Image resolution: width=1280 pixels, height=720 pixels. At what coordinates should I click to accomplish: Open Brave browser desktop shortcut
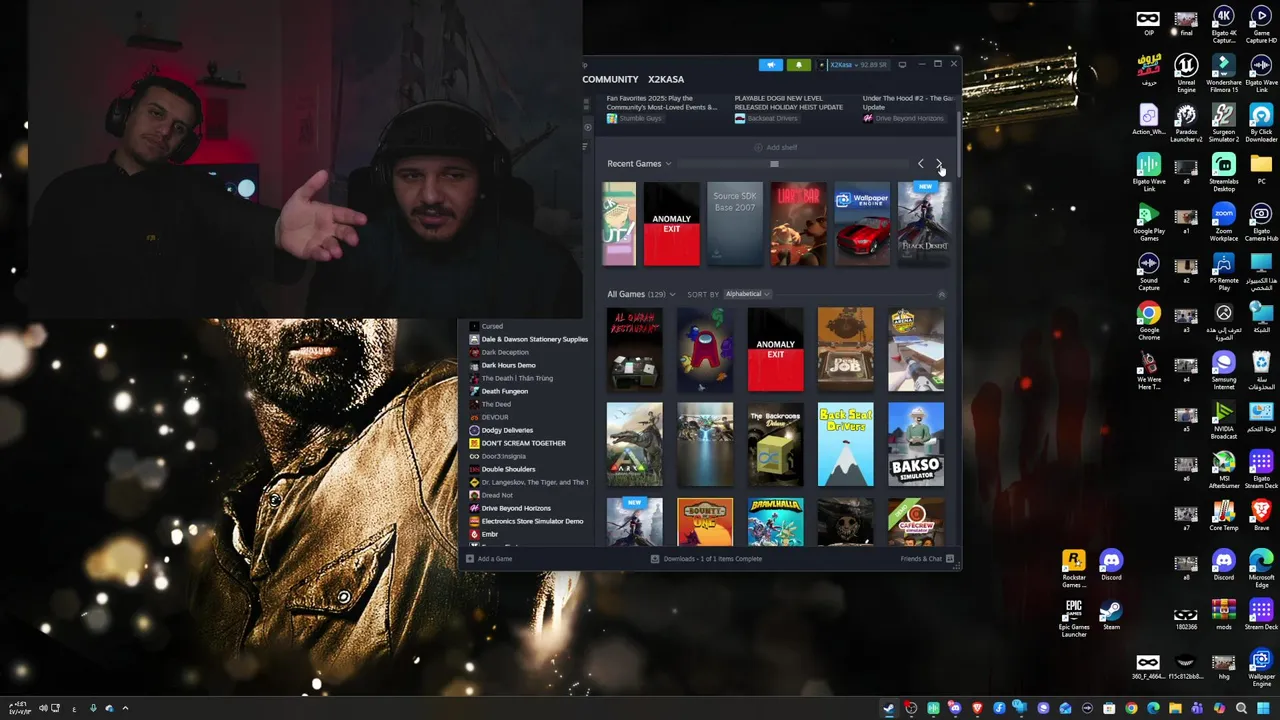1261,517
